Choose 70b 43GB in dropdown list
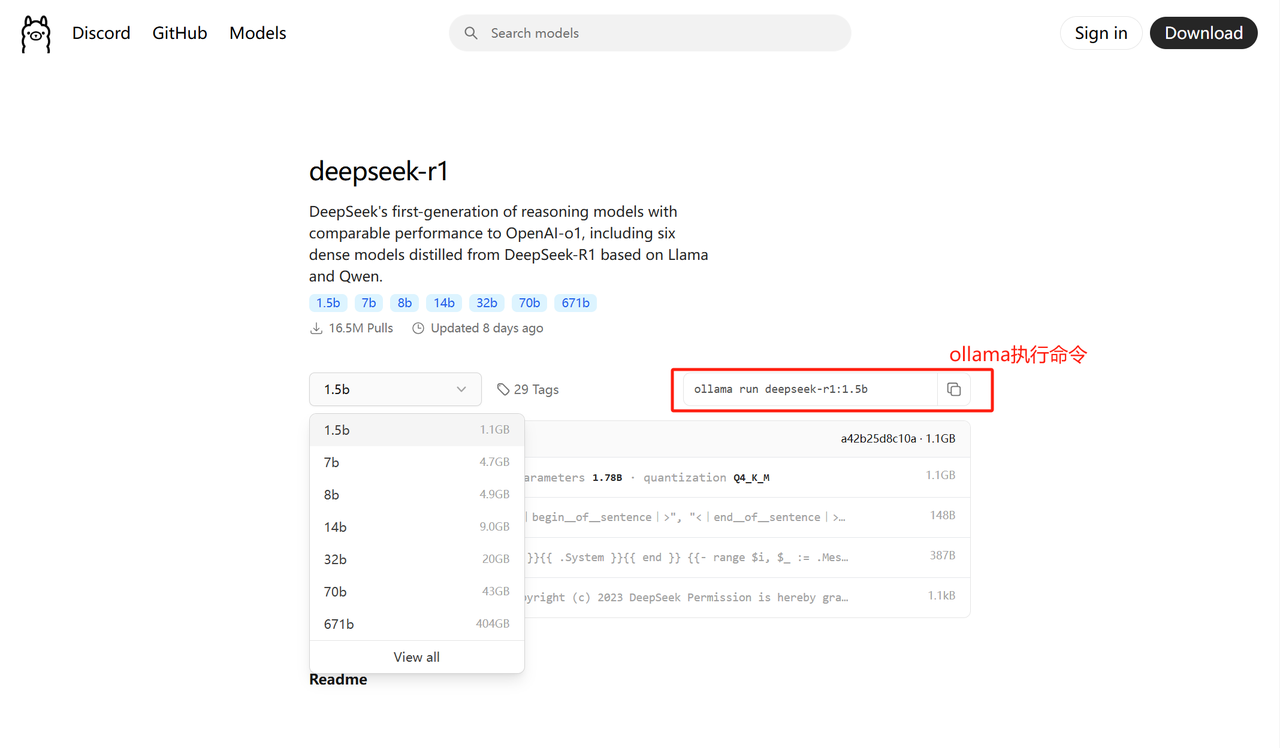This screenshot has height=748, width=1280. (x=417, y=591)
